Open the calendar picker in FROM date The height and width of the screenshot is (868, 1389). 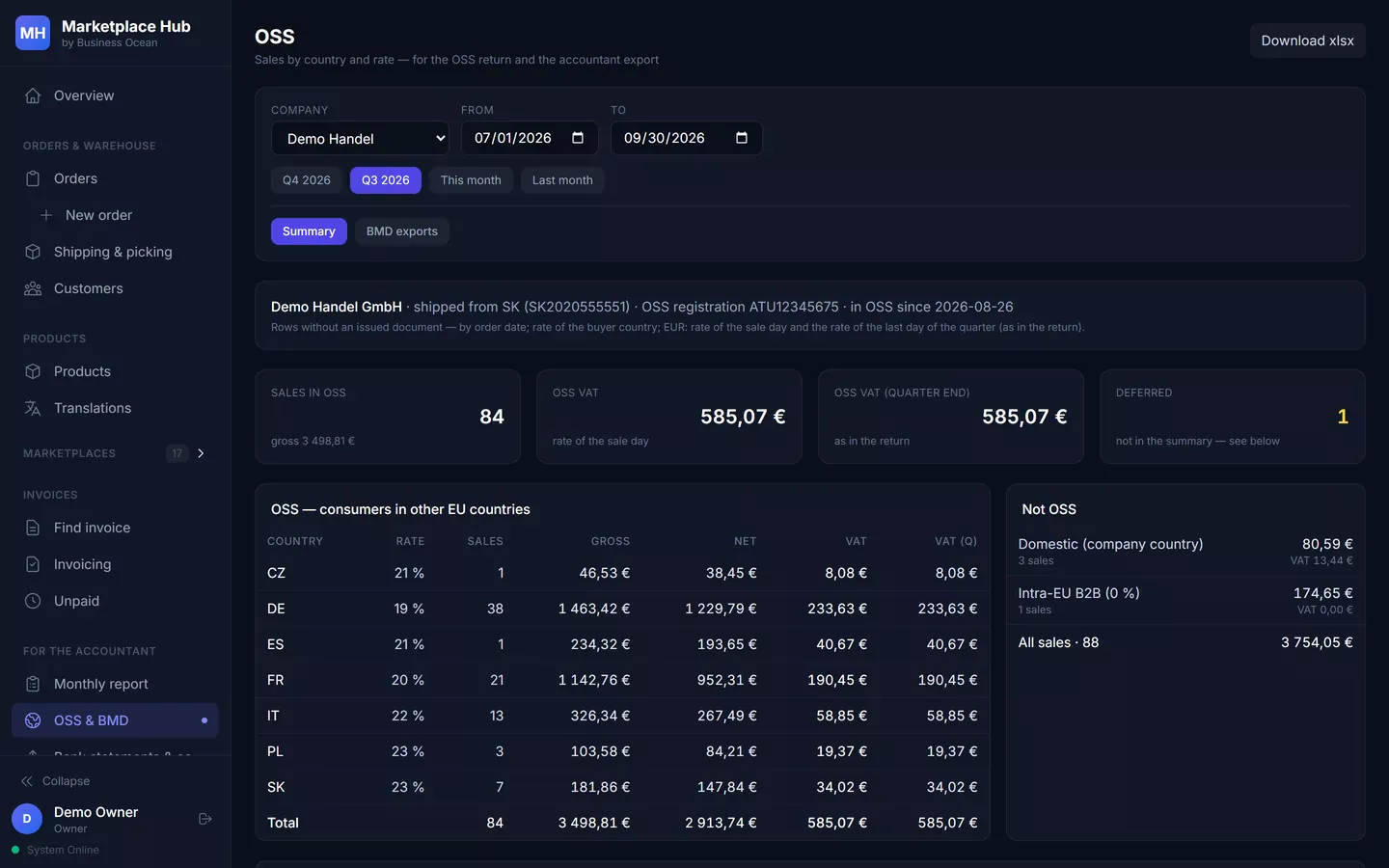tap(578, 138)
